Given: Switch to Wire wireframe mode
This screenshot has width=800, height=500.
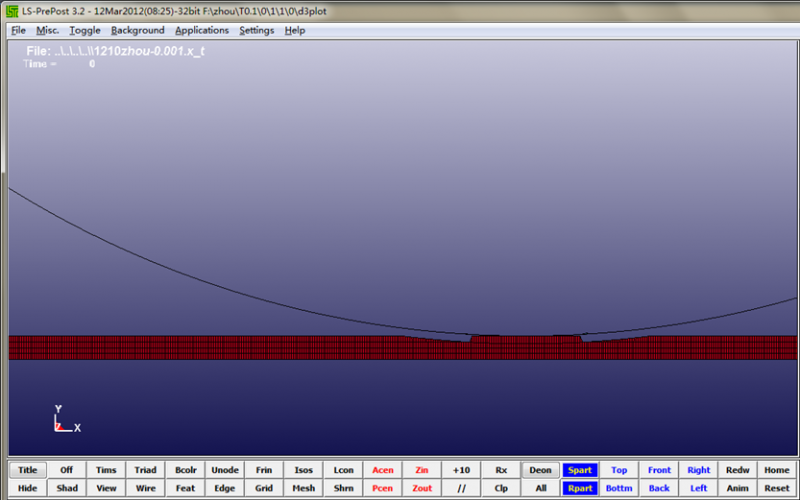Looking at the screenshot, I should 145,488.
